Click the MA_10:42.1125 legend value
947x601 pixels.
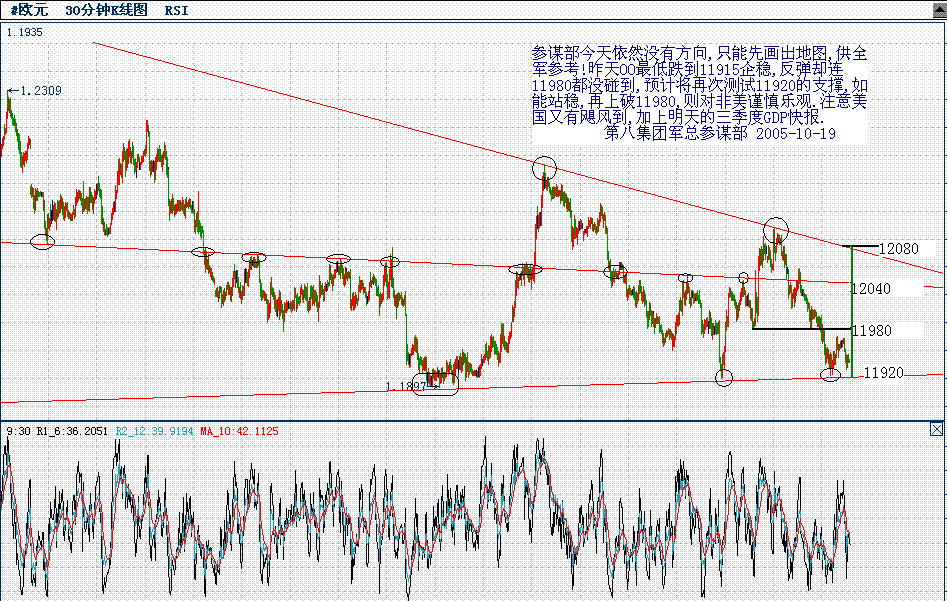click(240, 431)
